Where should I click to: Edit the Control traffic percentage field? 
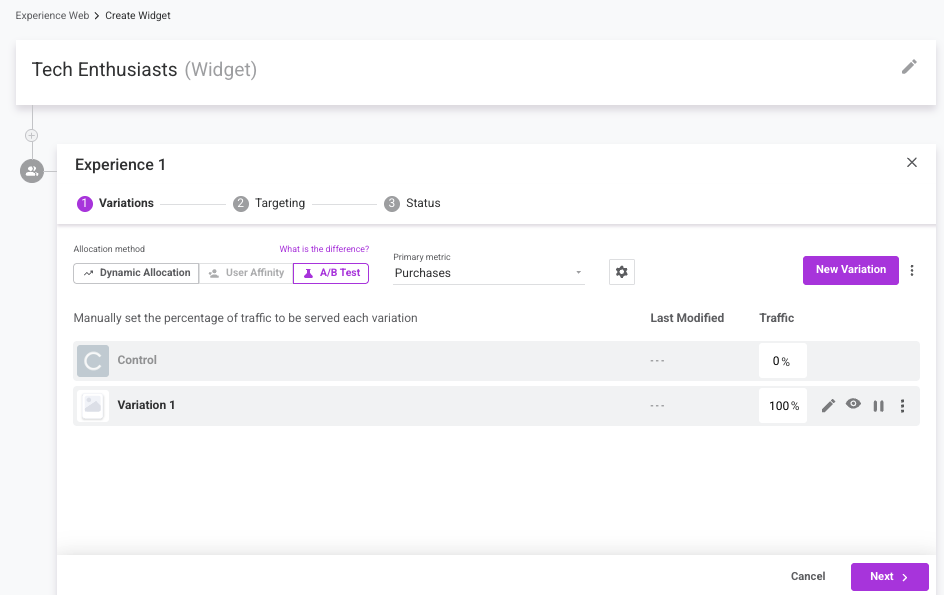click(x=782, y=361)
